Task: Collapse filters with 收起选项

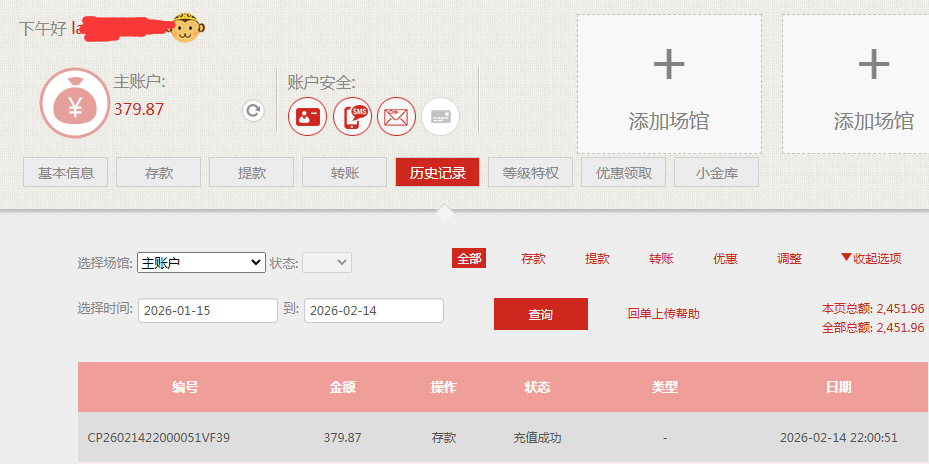Action: pos(871,258)
